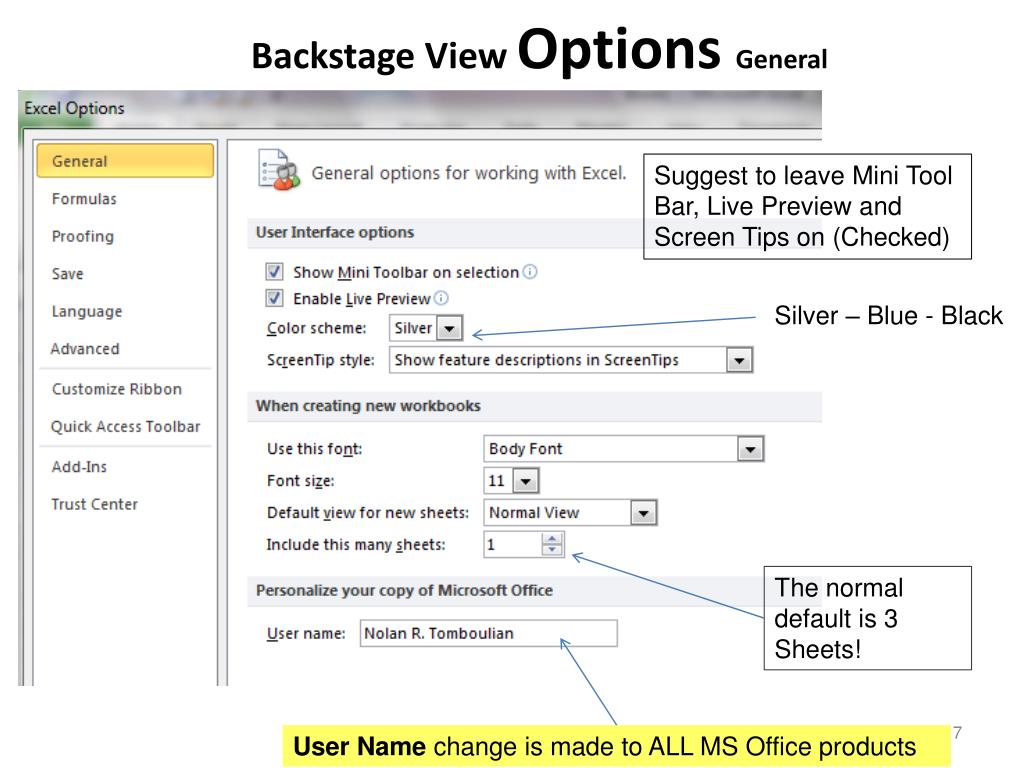Image resolution: width=1024 pixels, height=768 pixels.
Task: Select the General category in Excel Options
Action: 125,161
